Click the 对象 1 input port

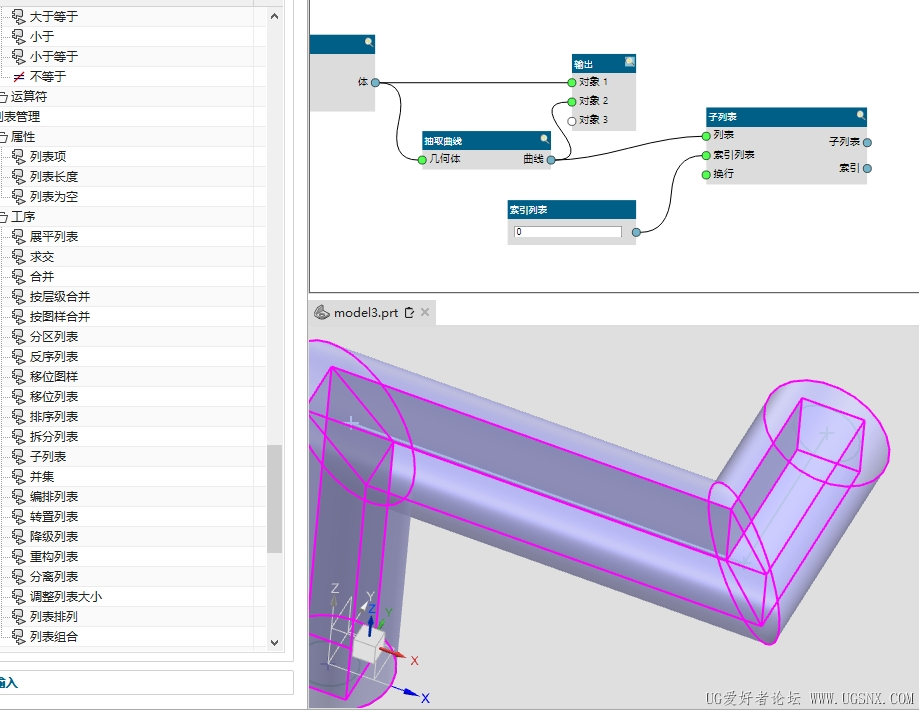(x=572, y=82)
